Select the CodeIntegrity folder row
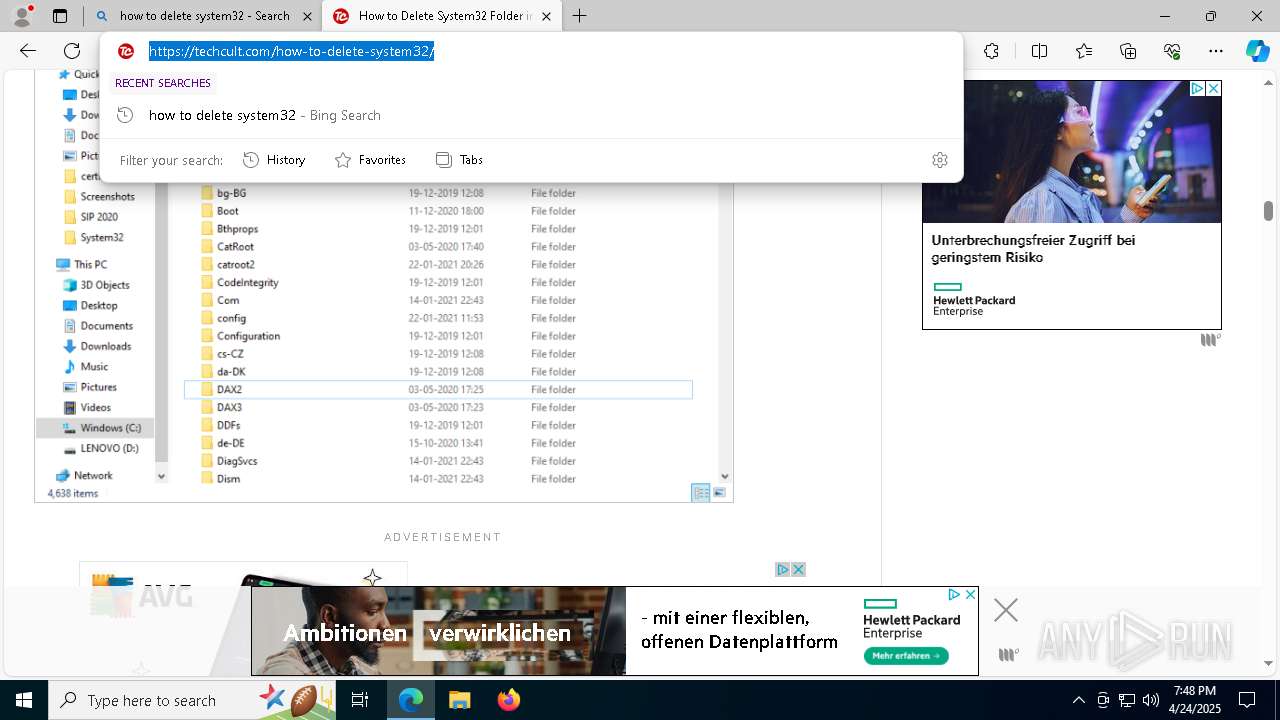1280x720 pixels. (x=438, y=283)
